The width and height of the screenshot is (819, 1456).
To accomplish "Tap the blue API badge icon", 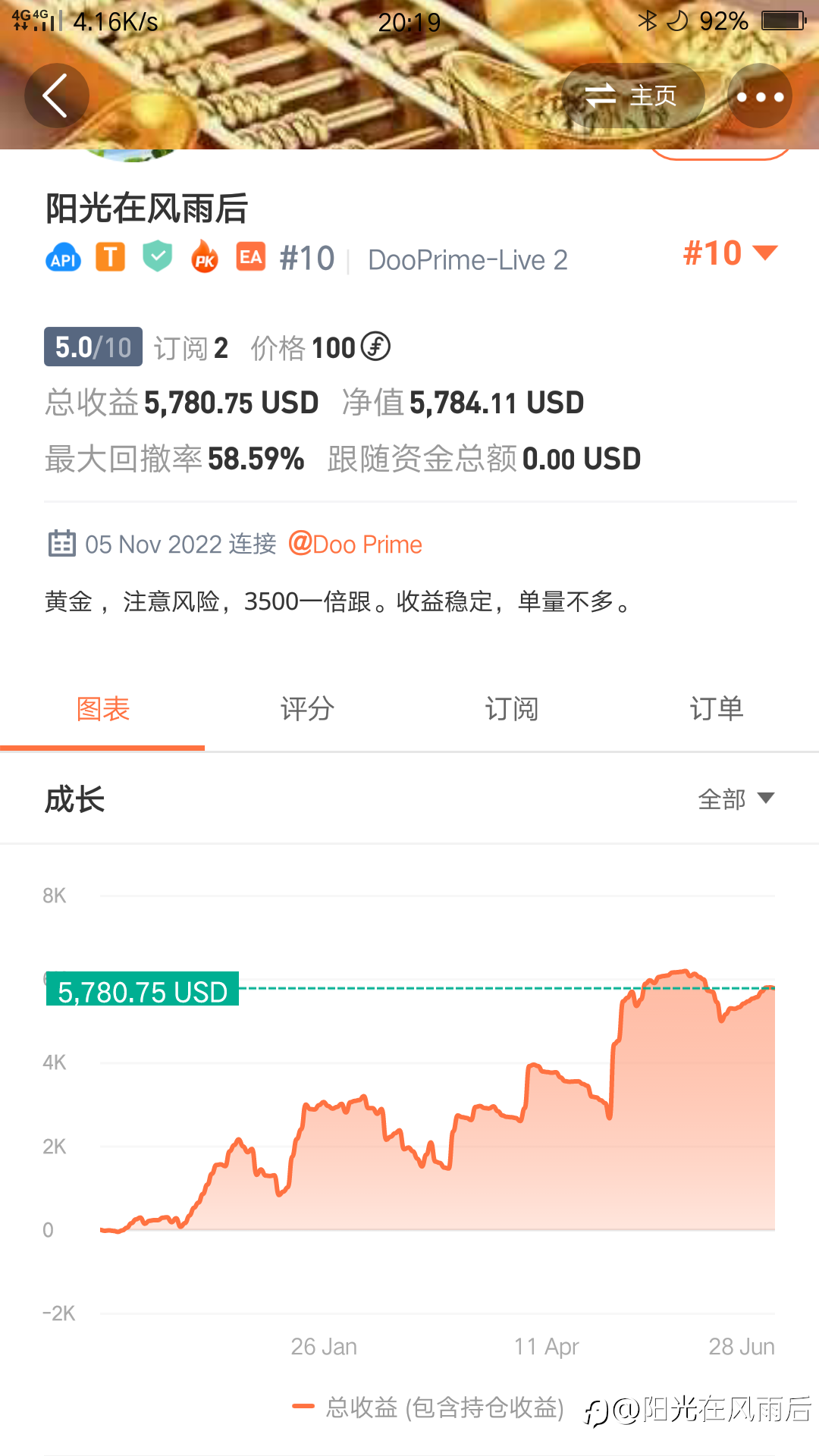I will [64, 259].
